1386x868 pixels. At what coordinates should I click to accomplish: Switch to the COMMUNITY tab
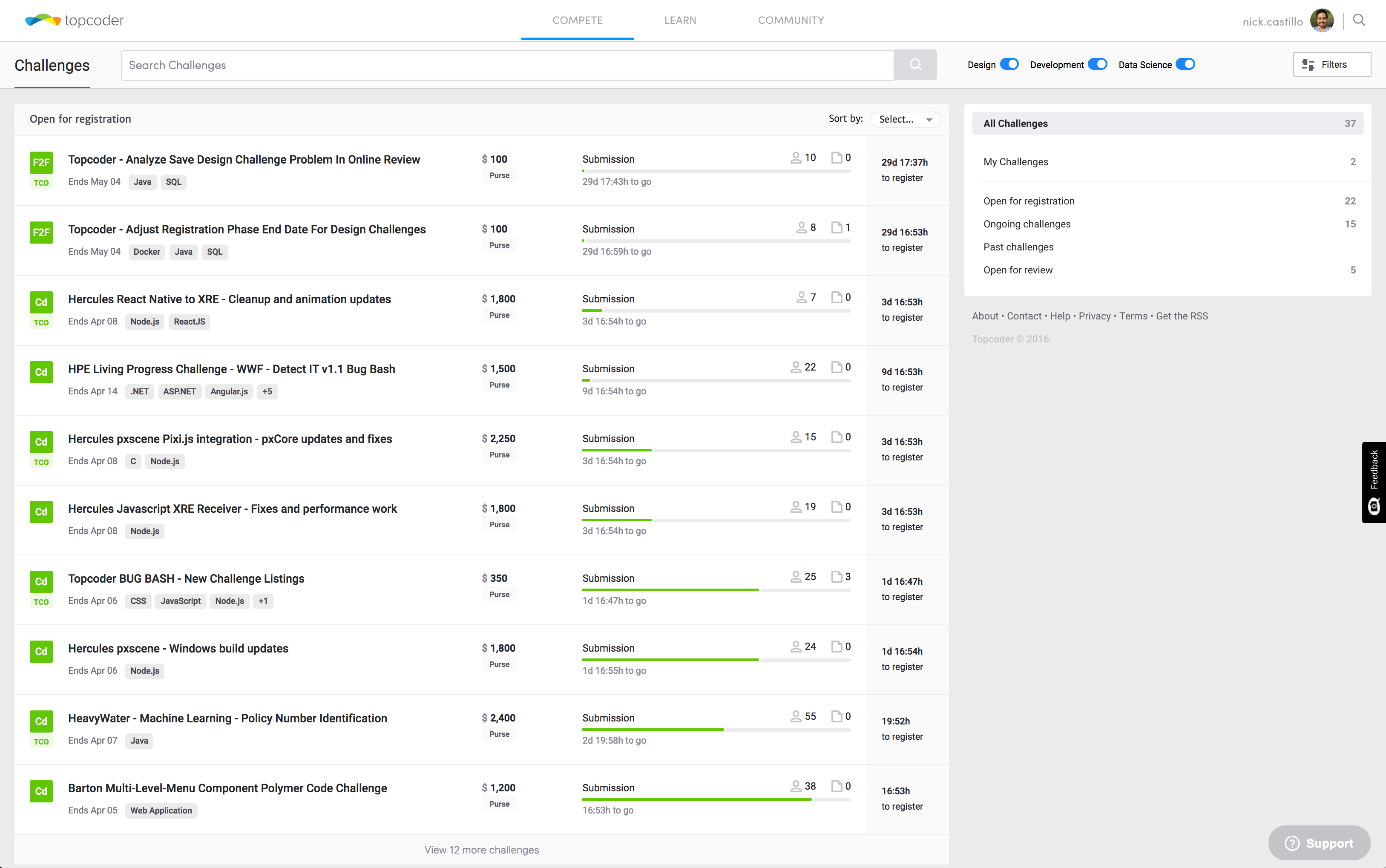pyautogui.click(x=791, y=20)
